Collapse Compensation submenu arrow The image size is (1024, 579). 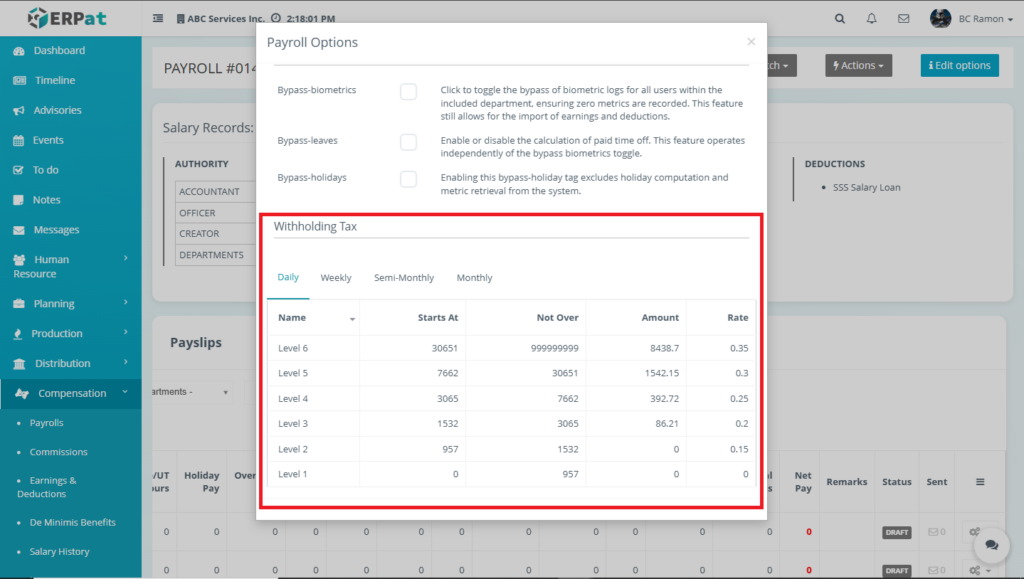tap(125, 392)
